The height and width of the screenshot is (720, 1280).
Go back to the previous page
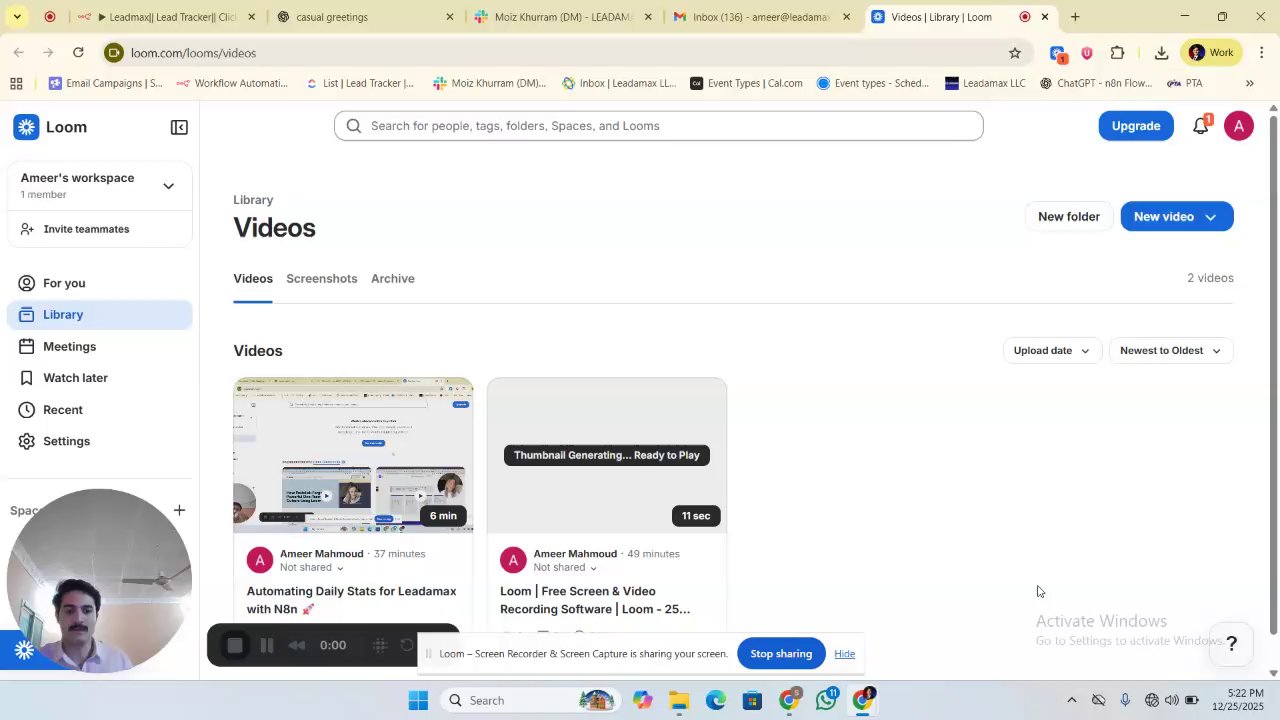(19, 53)
